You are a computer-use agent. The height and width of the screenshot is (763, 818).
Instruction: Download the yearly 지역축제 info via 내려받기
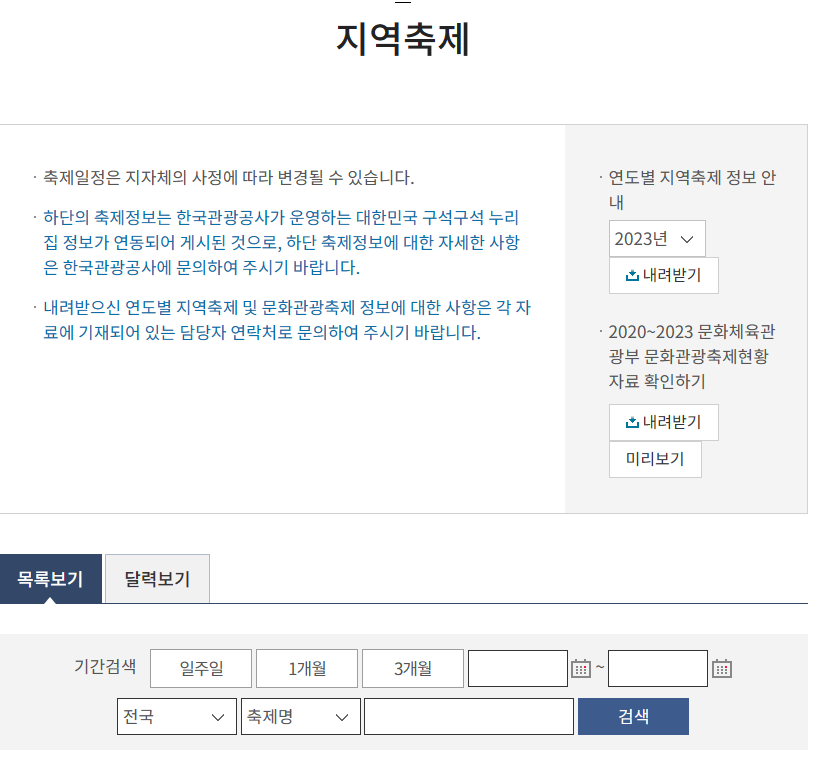664,275
